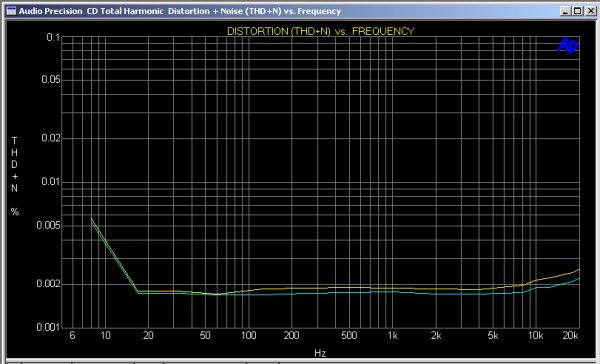
Task: Click the window system icon in title bar
Action: click(x=11, y=11)
